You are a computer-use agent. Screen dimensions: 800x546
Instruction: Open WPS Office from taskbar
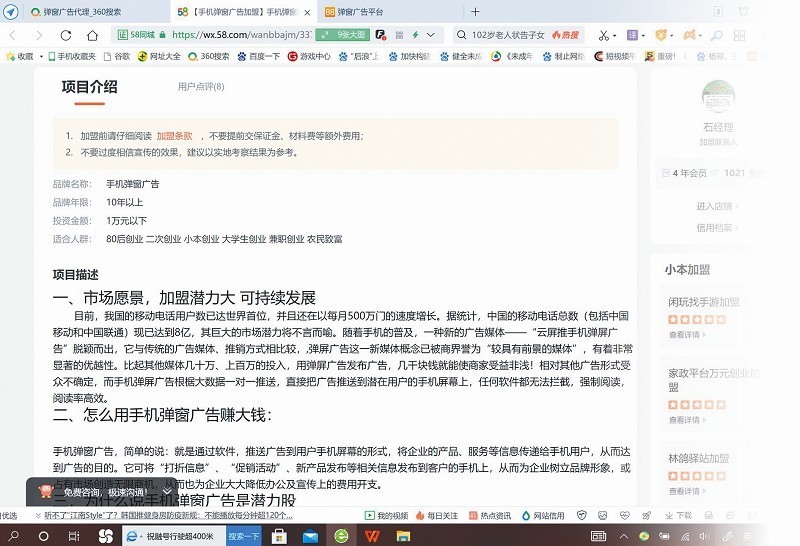click(372, 536)
